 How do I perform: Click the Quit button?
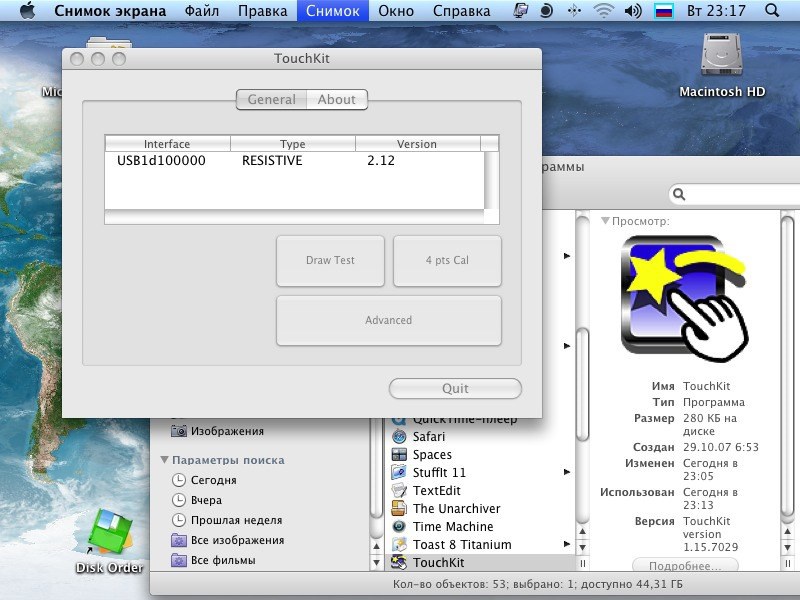(455, 389)
